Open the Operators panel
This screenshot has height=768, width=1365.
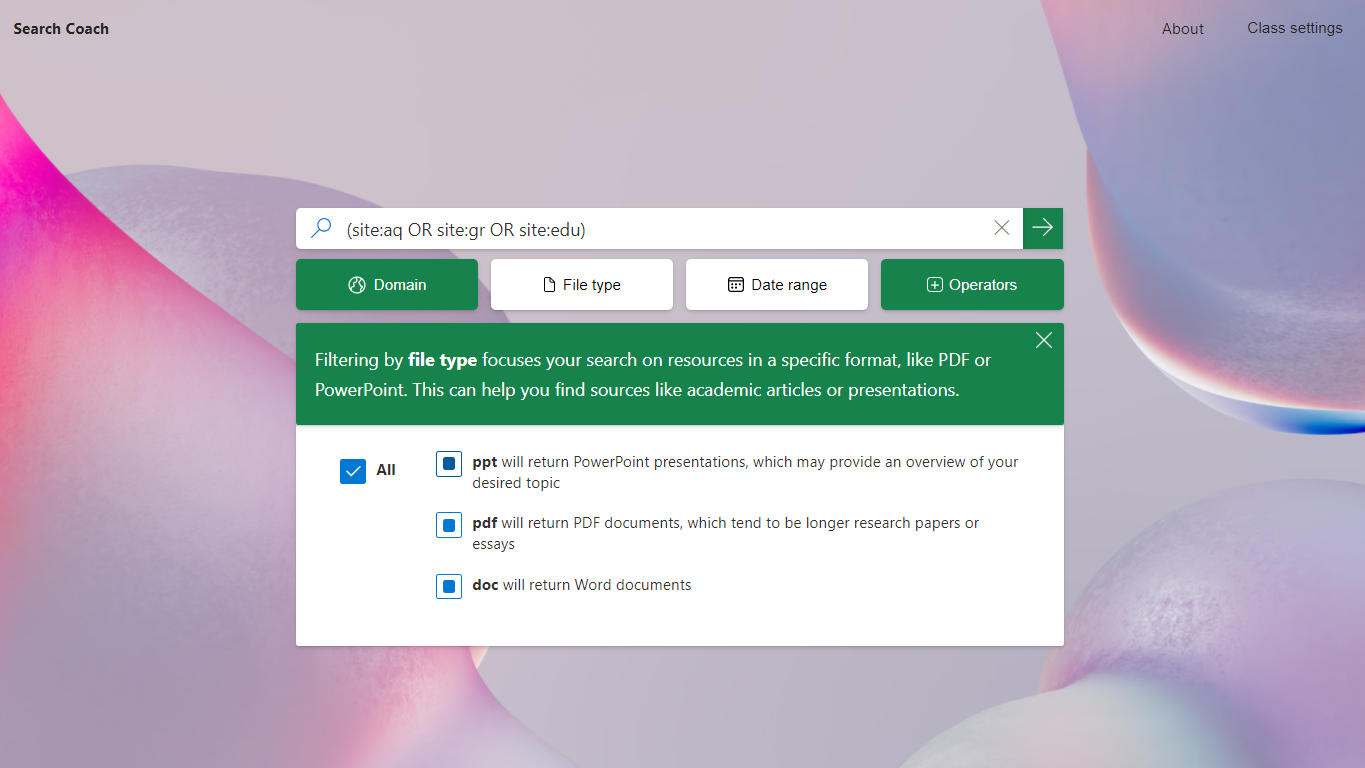[971, 285]
